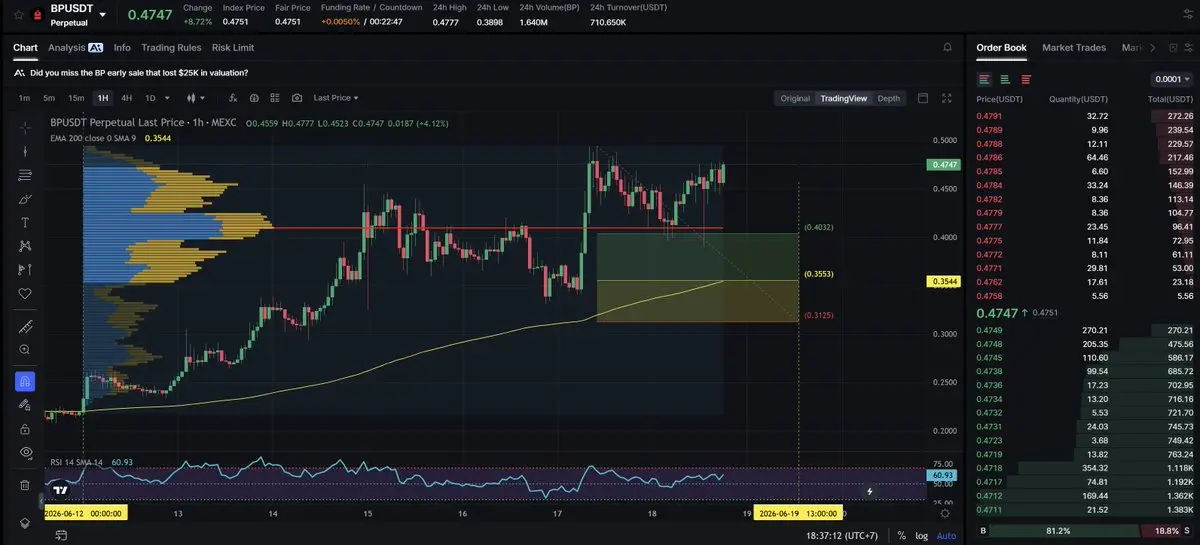Select the chart patterns tool

click(25, 246)
